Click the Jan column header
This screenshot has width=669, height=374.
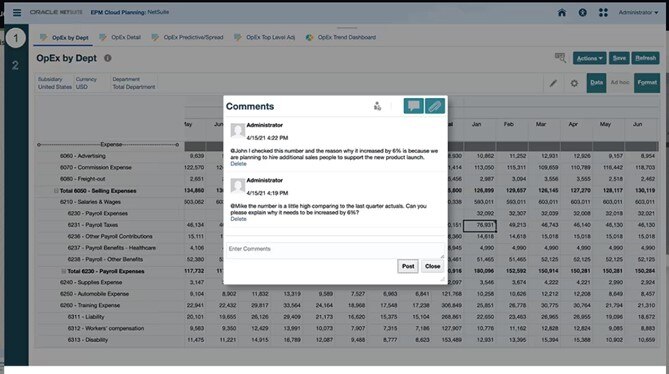click(477, 124)
